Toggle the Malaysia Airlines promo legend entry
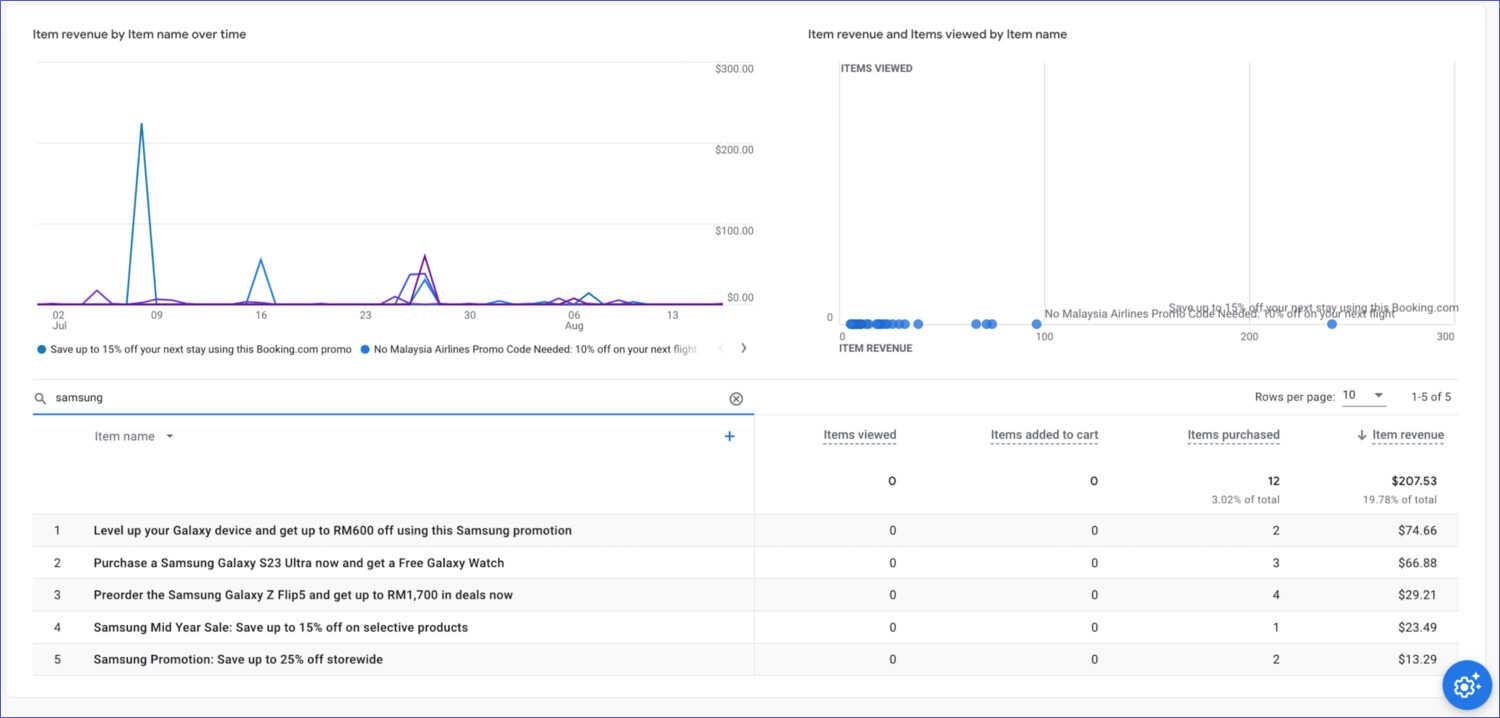1500x718 pixels. point(530,348)
